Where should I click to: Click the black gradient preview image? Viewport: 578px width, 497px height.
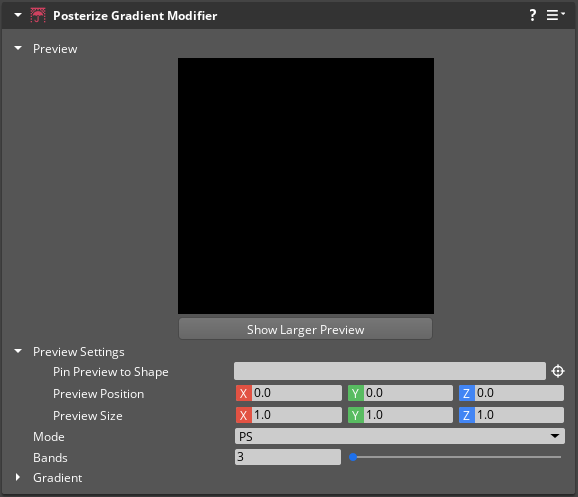tap(306, 186)
